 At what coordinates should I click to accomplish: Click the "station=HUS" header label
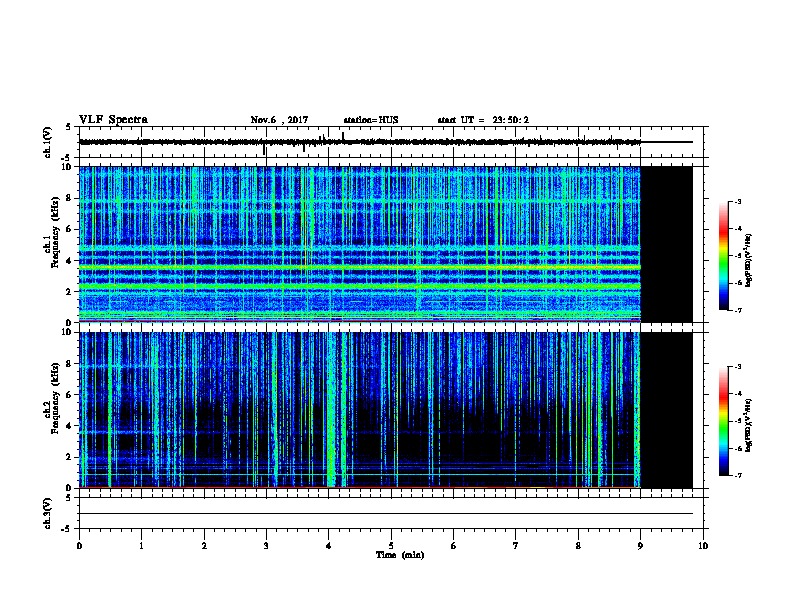pyautogui.click(x=371, y=120)
